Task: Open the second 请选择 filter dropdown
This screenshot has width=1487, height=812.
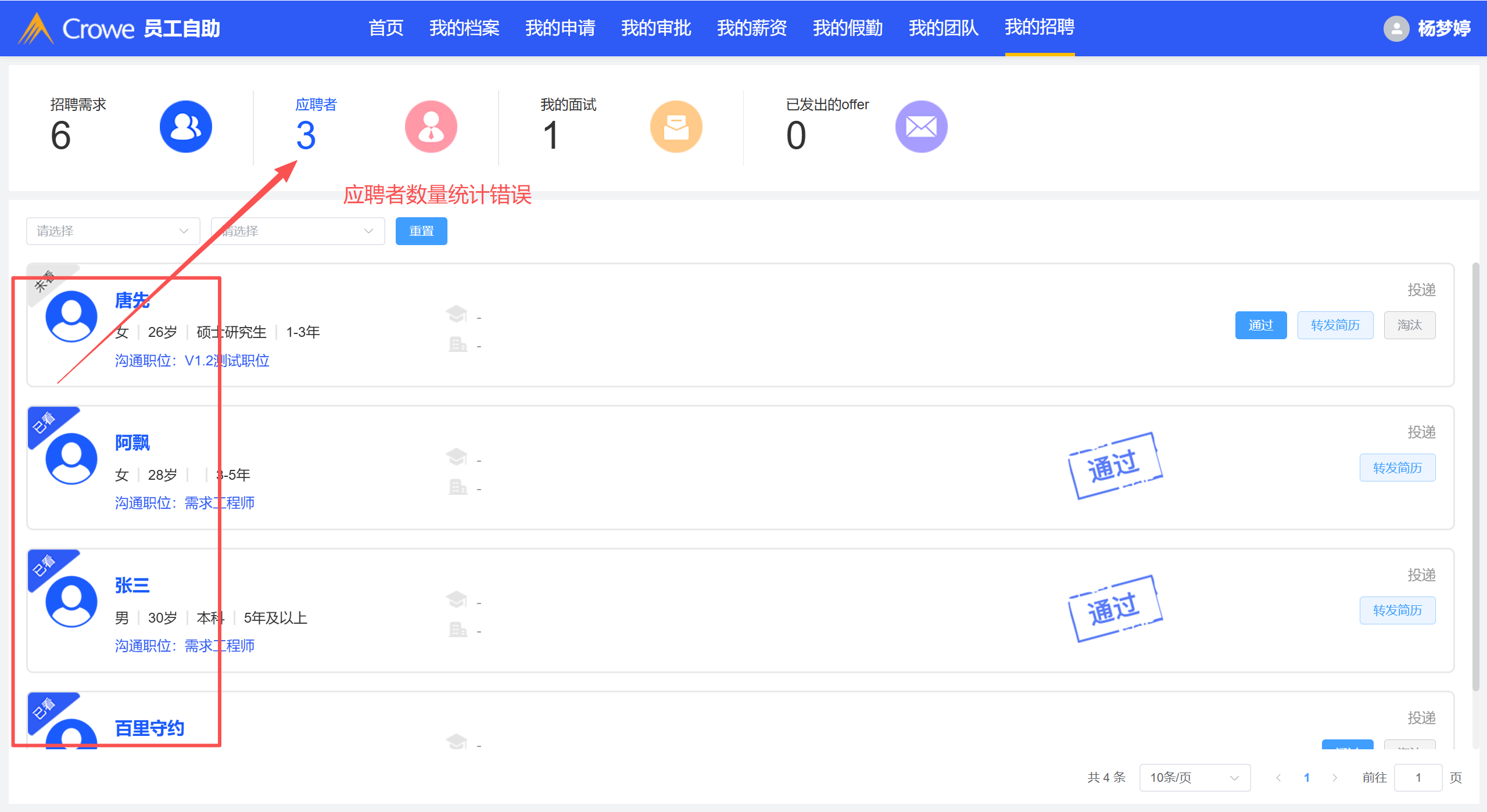Action: coord(298,231)
